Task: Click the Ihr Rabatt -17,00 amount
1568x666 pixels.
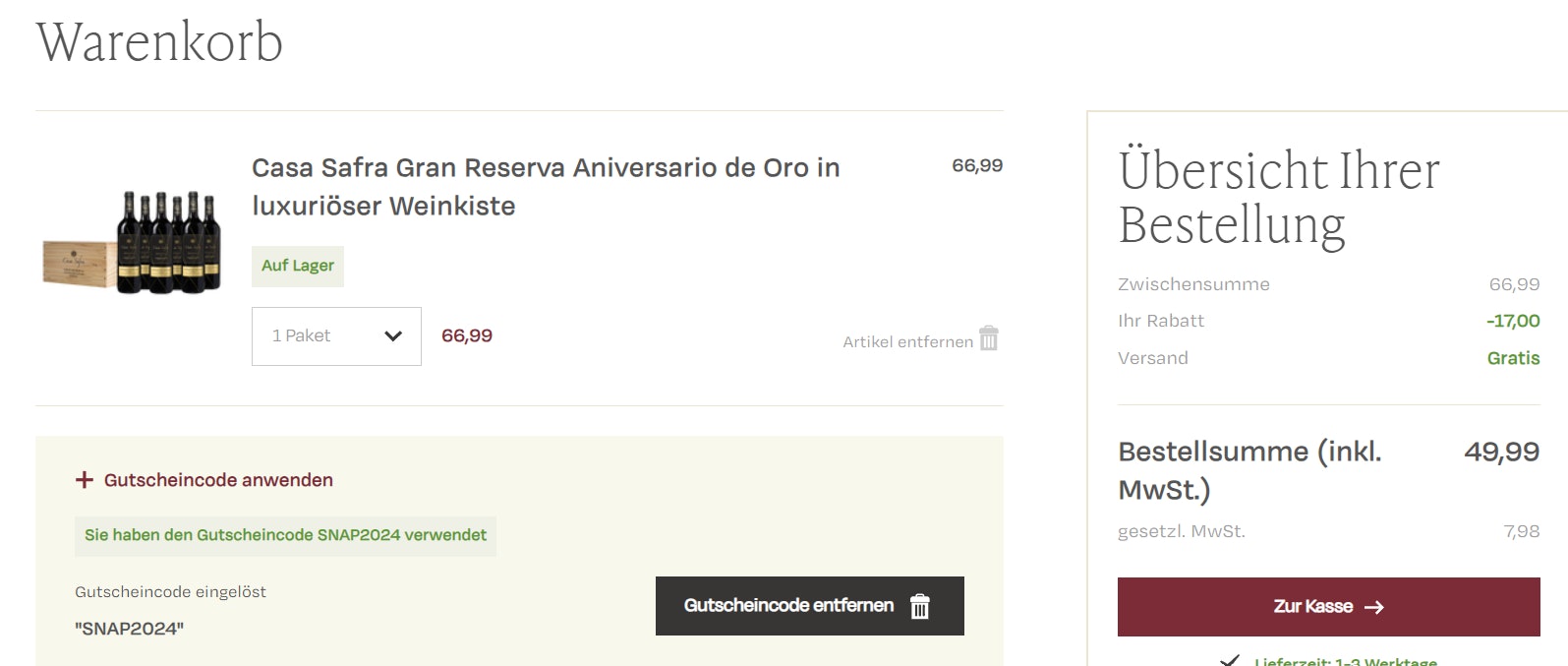Action: click(x=1513, y=321)
